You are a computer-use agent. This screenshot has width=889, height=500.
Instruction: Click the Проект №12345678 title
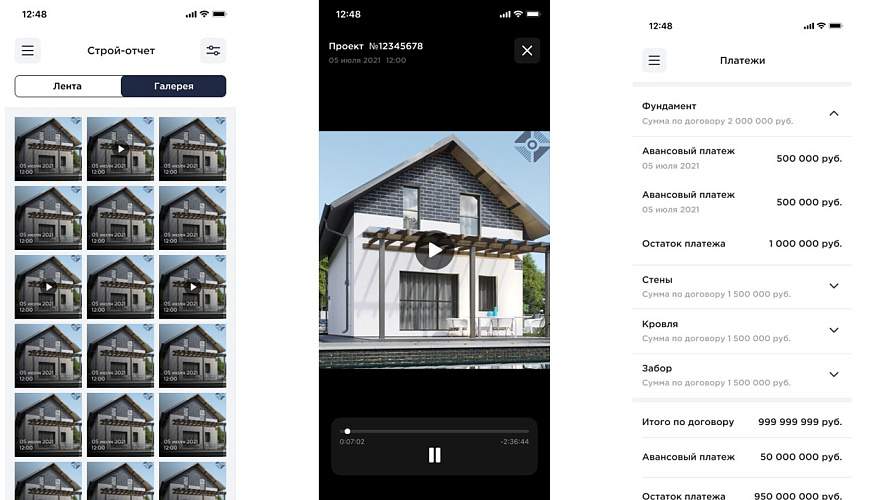pos(376,46)
